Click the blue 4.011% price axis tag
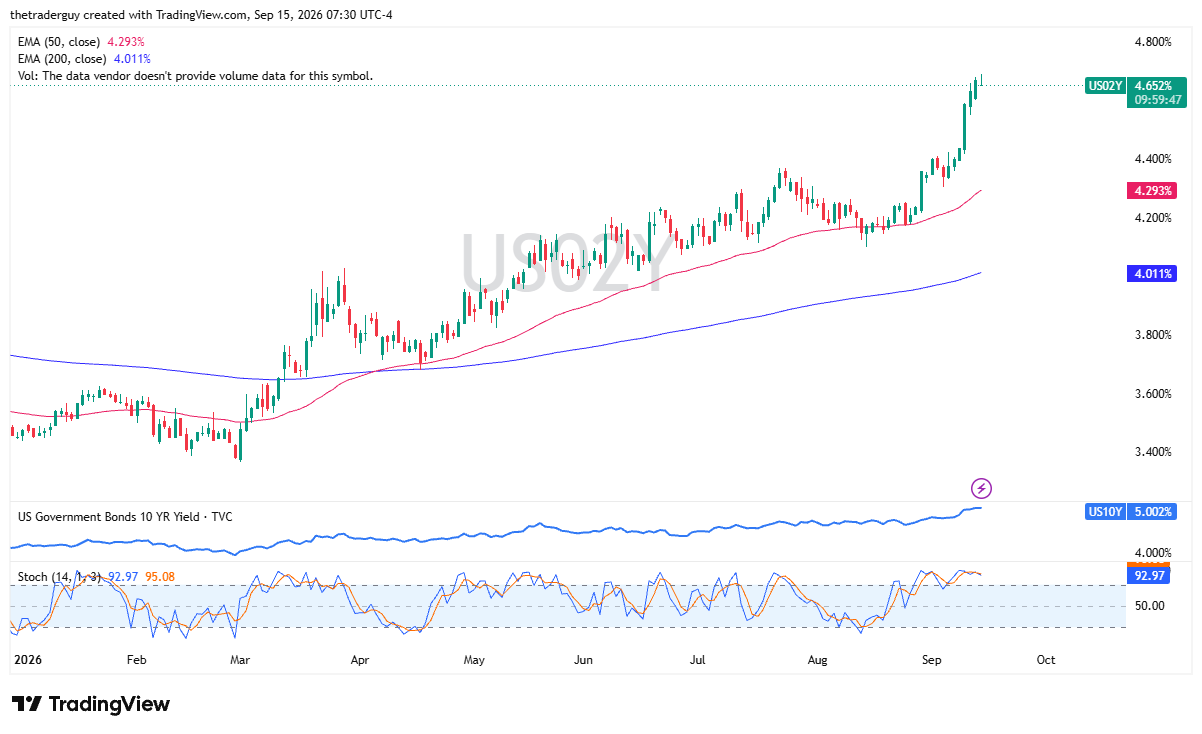The image size is (1202, 734). (1153, 273)
